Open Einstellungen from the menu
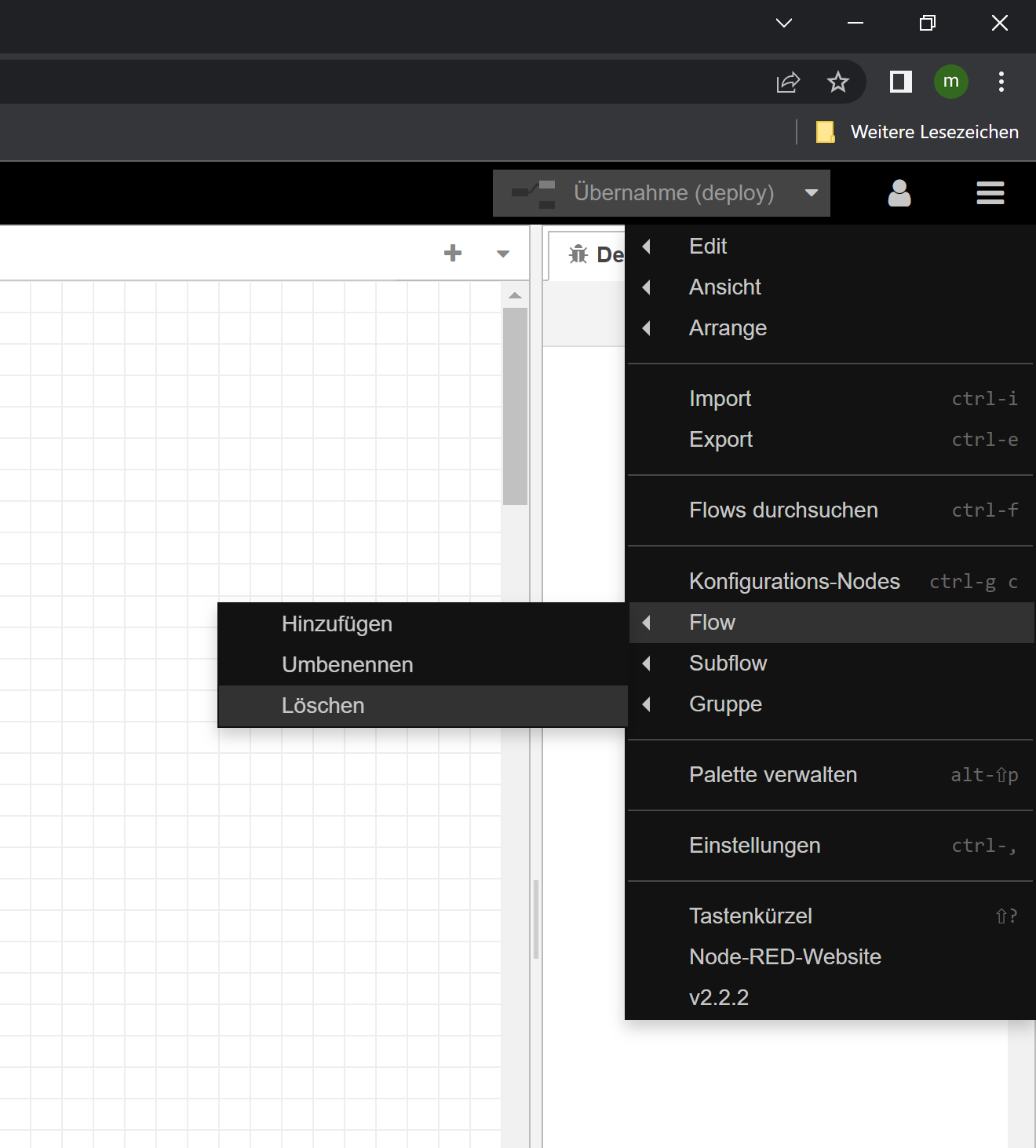Screen dimensions: 1036x1148 (830, 846)
